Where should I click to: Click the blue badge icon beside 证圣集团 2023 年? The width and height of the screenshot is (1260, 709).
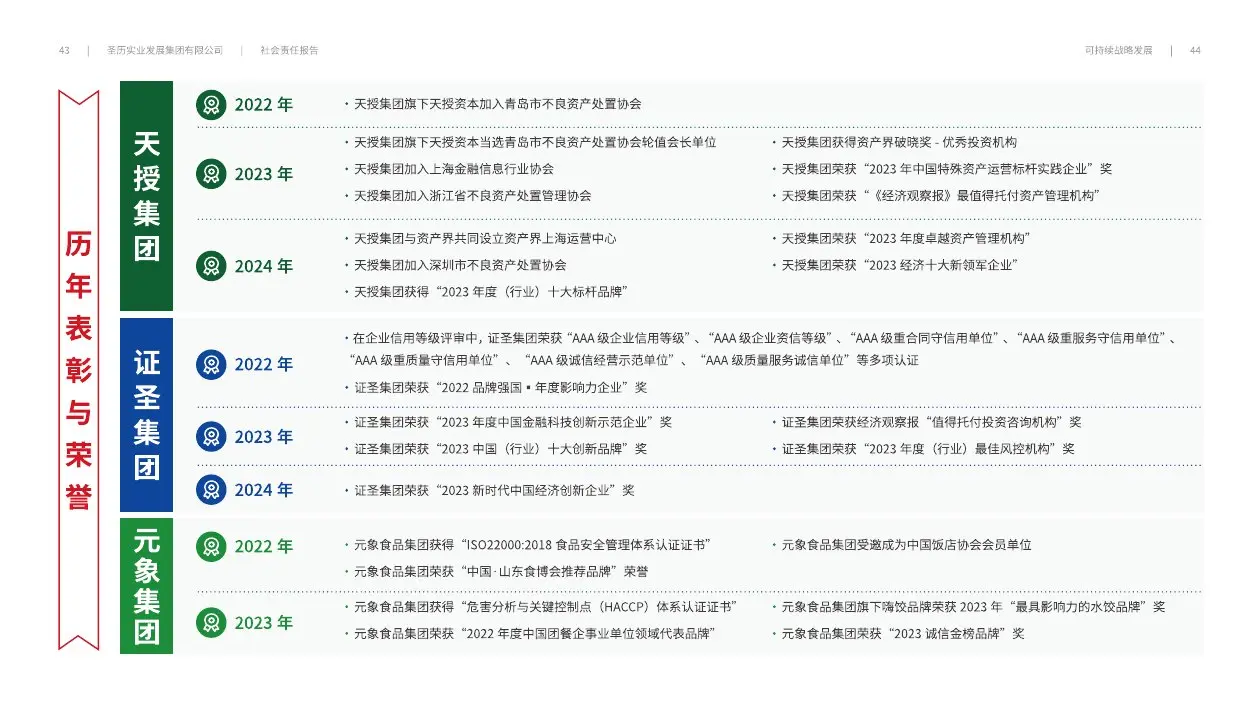tap(211, 436)
